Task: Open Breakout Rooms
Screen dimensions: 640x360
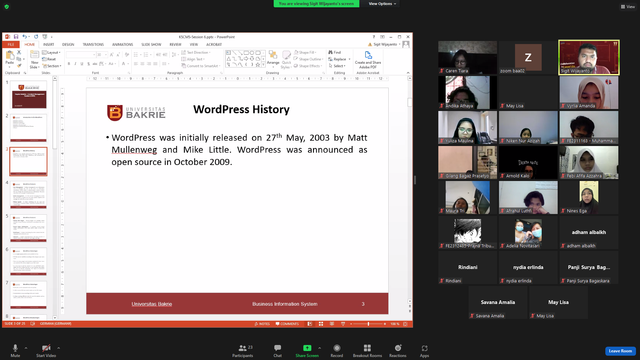Action: point(367,350)
